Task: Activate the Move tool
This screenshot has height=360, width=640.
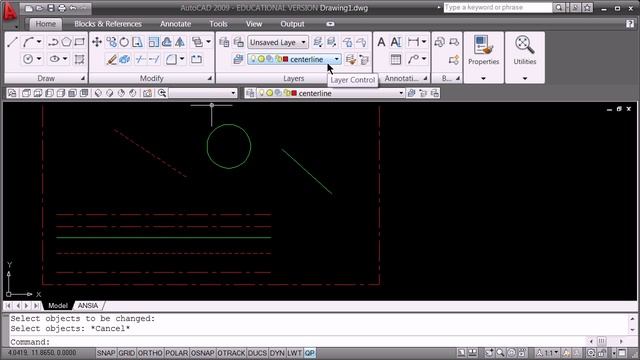Action: coord(97,42)
